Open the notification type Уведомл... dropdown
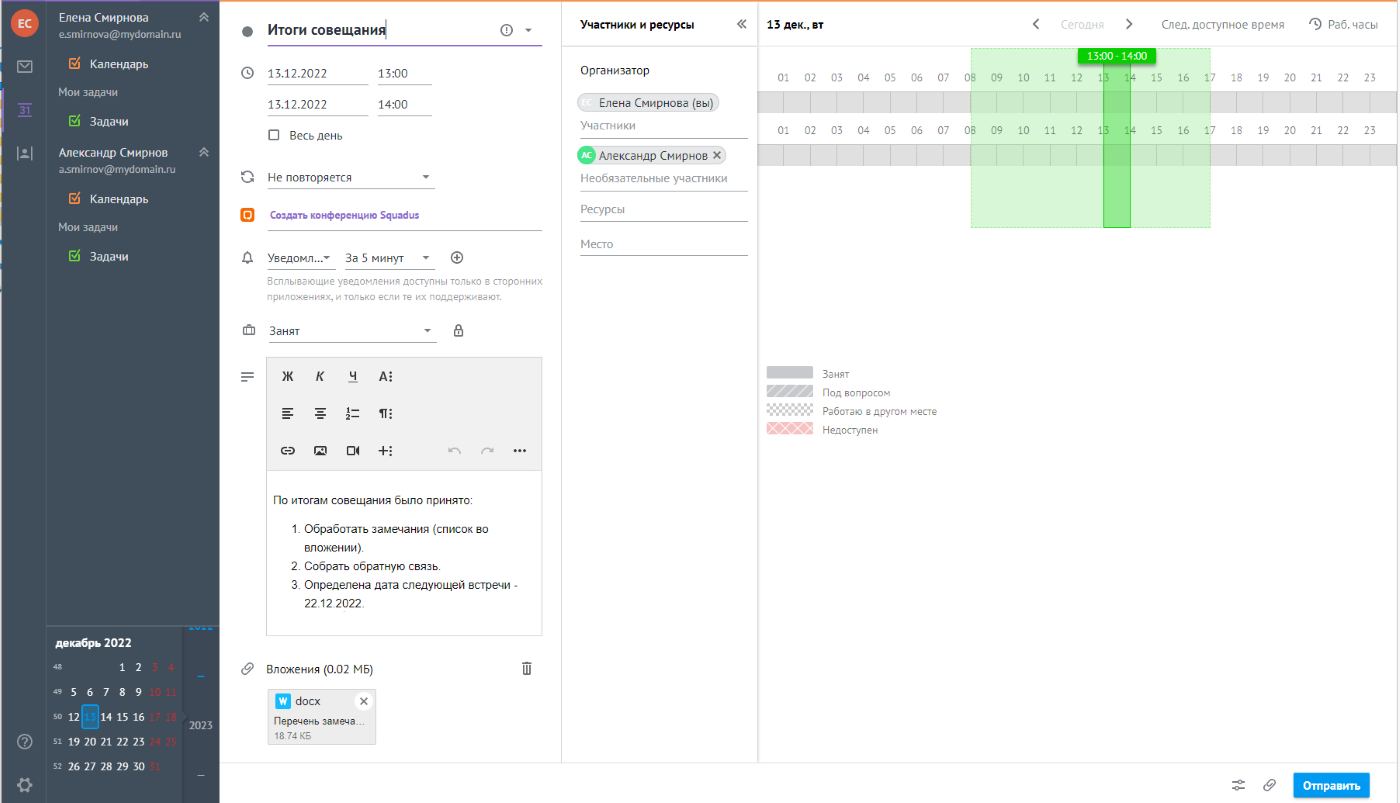1400x803 pixels. pos(301,258)
